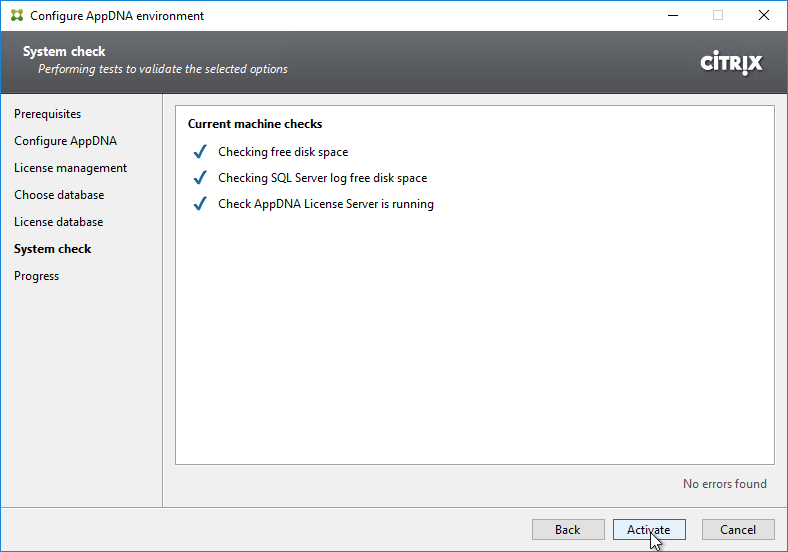Click 'Performing tests to validate' subtitle
Screen dimensions: 788x552
point(163,69)
